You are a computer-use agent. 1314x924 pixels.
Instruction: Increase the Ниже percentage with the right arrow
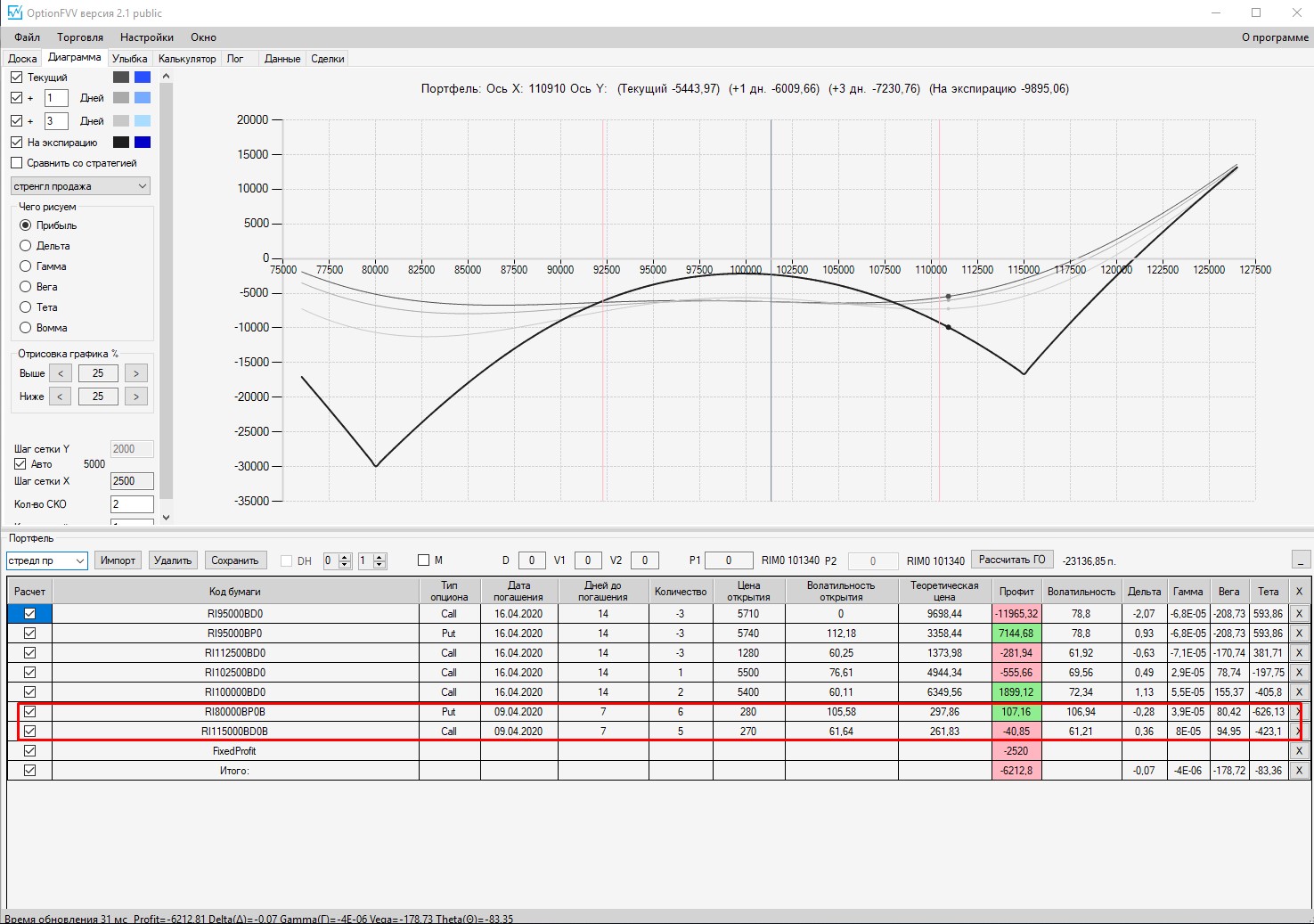136,397
